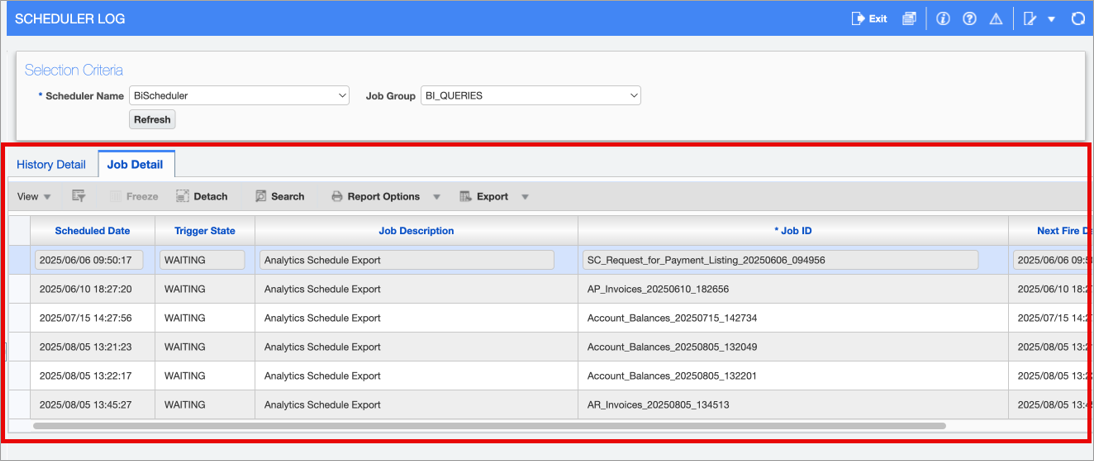Click Detach in the table toolbar
1094x461 pixels.
pyautogui.click(x=202, y=197)
